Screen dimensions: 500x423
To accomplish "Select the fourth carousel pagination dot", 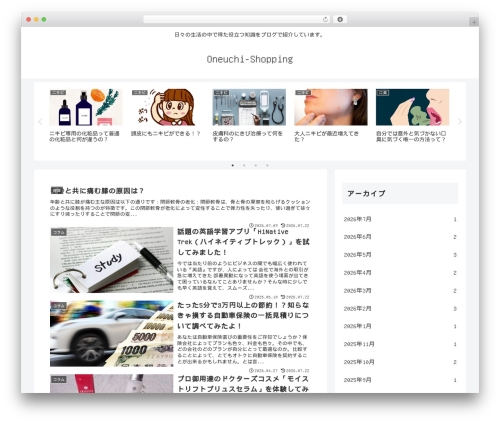I will click(267, 165).
